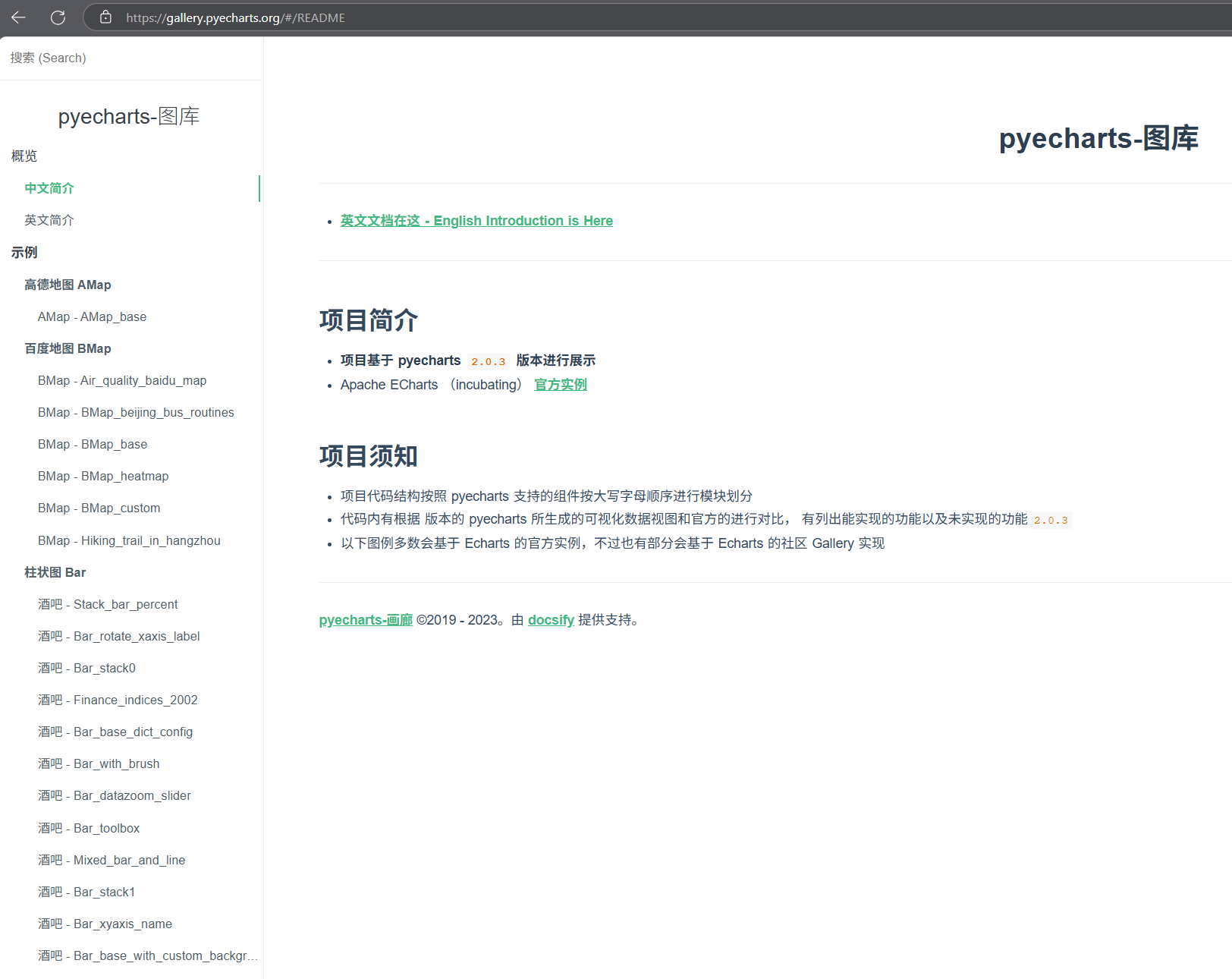Open the pyecharts-画廊 footer link
This screenshot has width=1232, height=979.
coord(366,620)
